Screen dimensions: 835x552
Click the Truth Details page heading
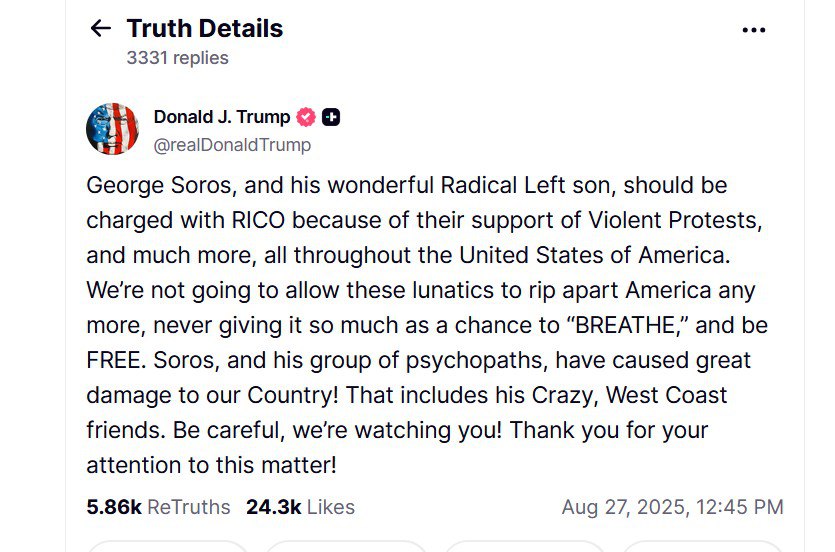click(204, 29)
